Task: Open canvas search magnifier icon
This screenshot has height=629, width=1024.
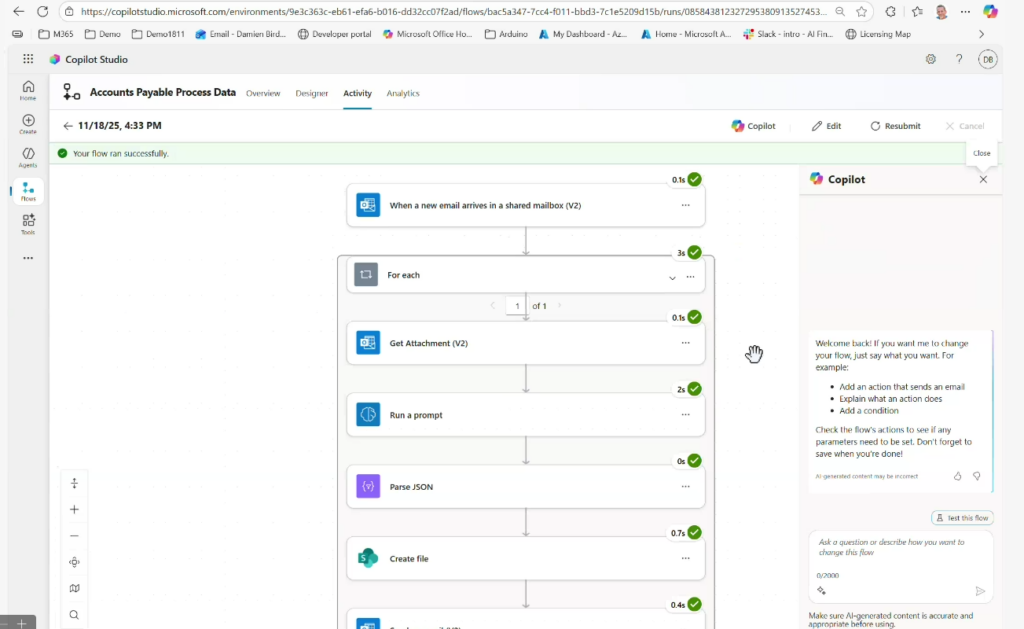Action: point(74,615)
